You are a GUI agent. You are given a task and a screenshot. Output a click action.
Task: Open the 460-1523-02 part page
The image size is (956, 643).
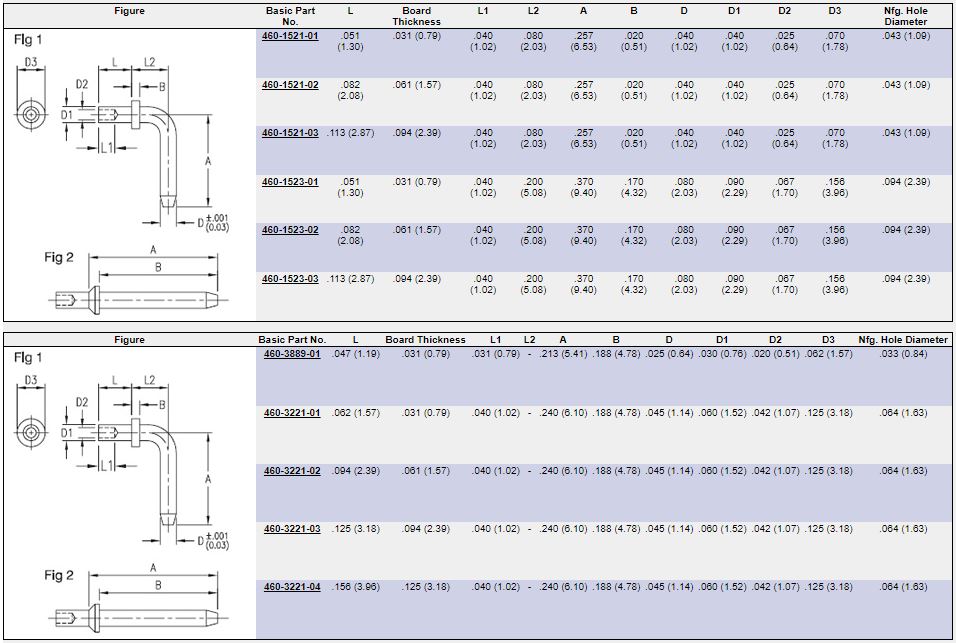tap(290, 230)
